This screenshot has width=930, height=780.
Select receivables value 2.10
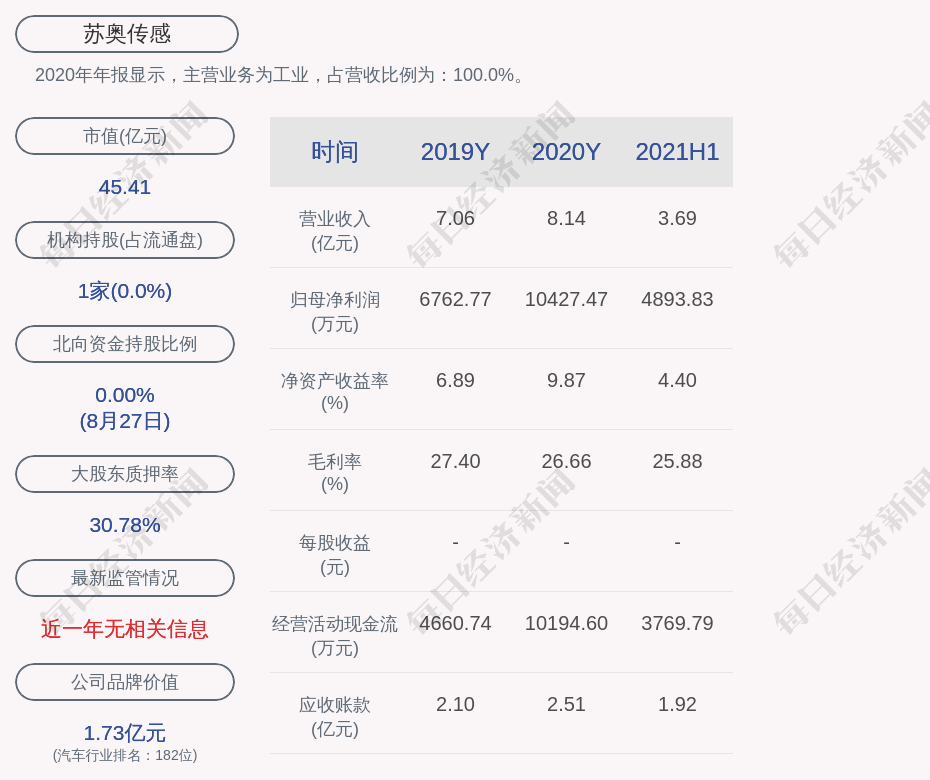pyautogui.click(x=455, y=705)
